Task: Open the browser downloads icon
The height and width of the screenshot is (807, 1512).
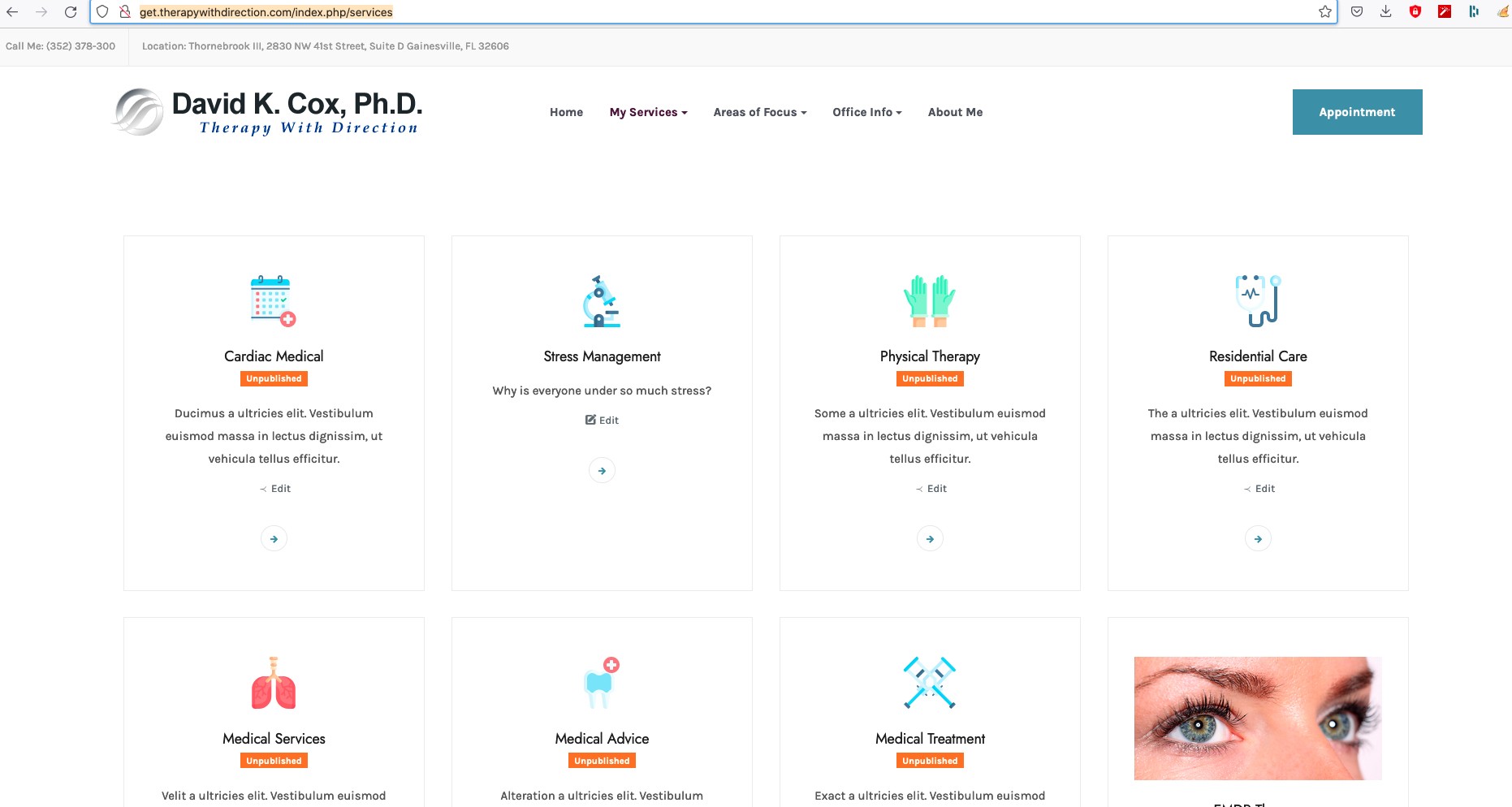Action: [1386, 11]
